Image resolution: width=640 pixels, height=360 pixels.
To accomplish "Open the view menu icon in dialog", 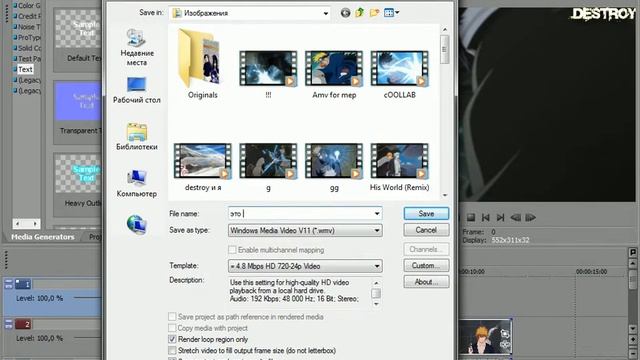I will pyautogui.click(x=389, y=13).
